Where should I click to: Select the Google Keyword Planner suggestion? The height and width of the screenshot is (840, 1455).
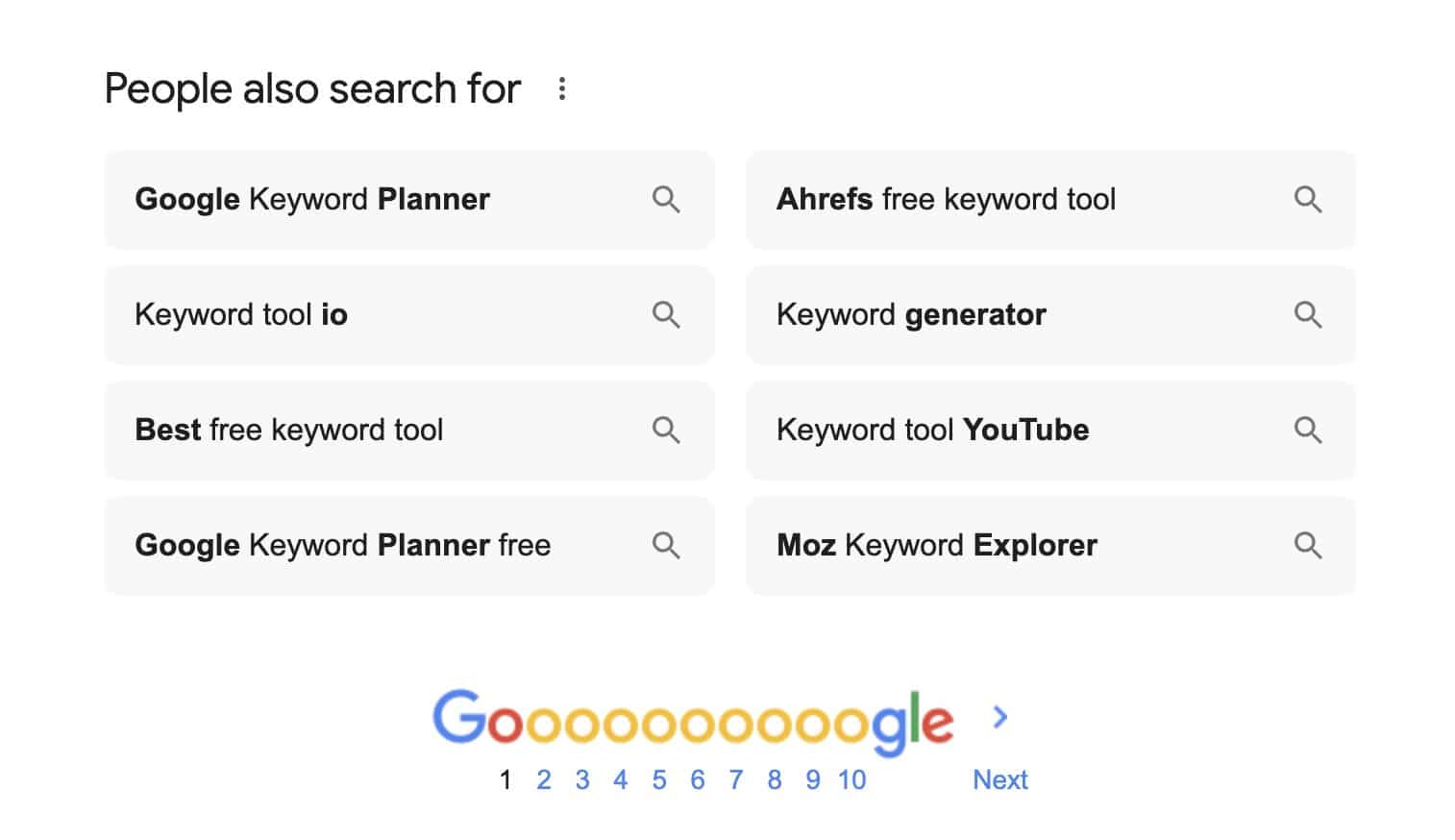pos(313,200)
